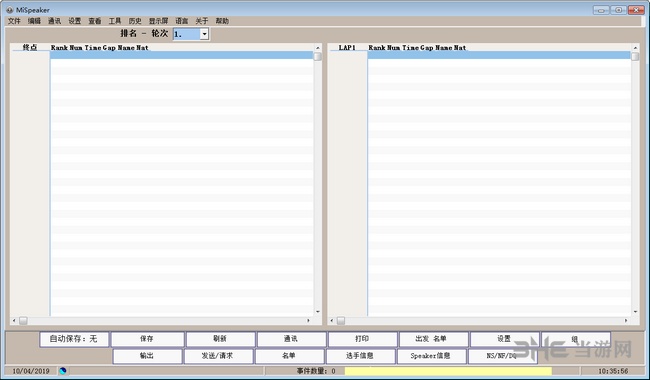Click down arrow of 终点 list vertical scrollbar
Screen dimensions: 650x380
(x=318, y=312)
